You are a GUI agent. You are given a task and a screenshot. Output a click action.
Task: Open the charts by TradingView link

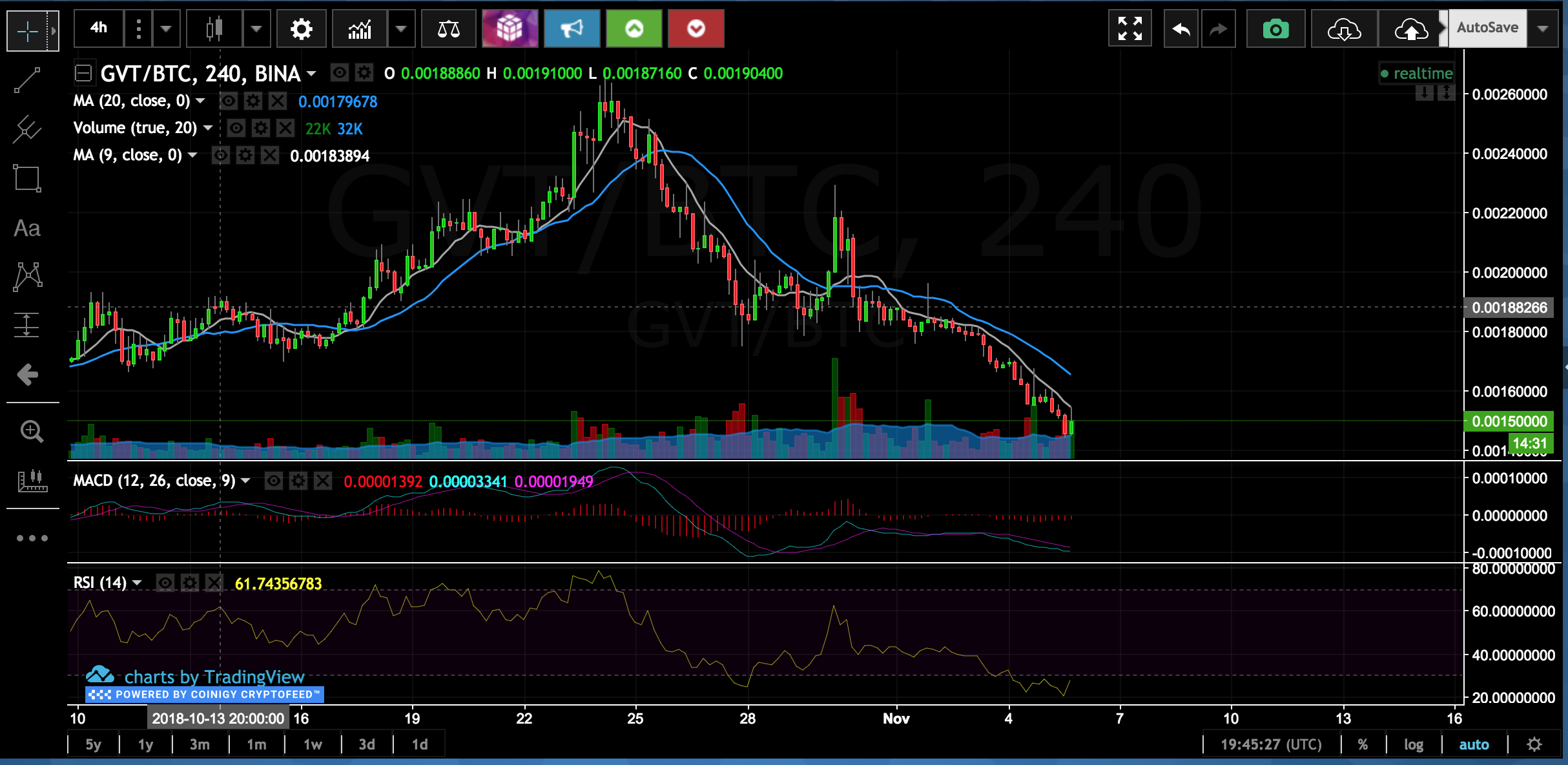point(213,676)
